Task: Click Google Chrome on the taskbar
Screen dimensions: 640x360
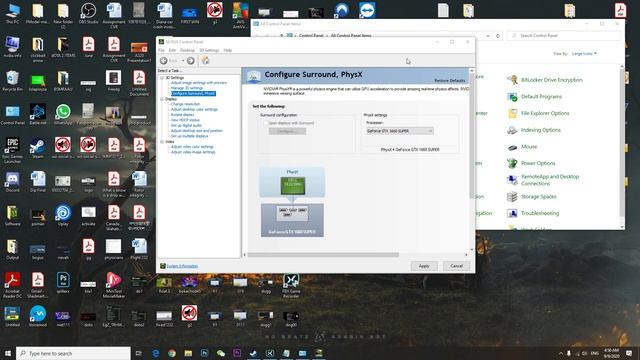Action: pos(172,353)
